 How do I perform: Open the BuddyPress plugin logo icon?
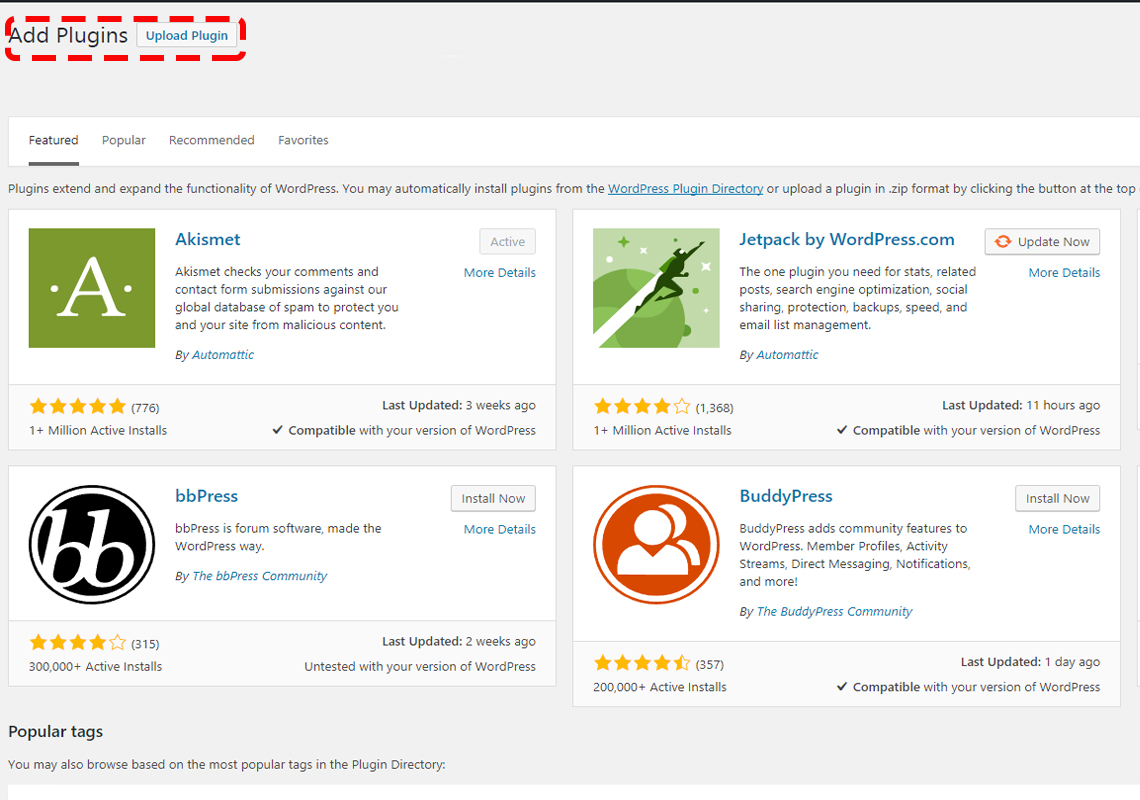coord(656,545)
